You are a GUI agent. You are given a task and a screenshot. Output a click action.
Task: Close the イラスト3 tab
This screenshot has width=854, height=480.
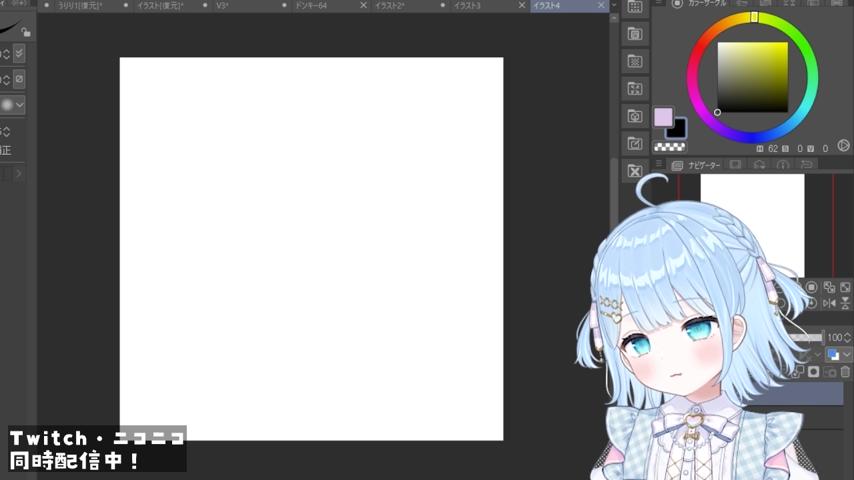click(522, 5)
